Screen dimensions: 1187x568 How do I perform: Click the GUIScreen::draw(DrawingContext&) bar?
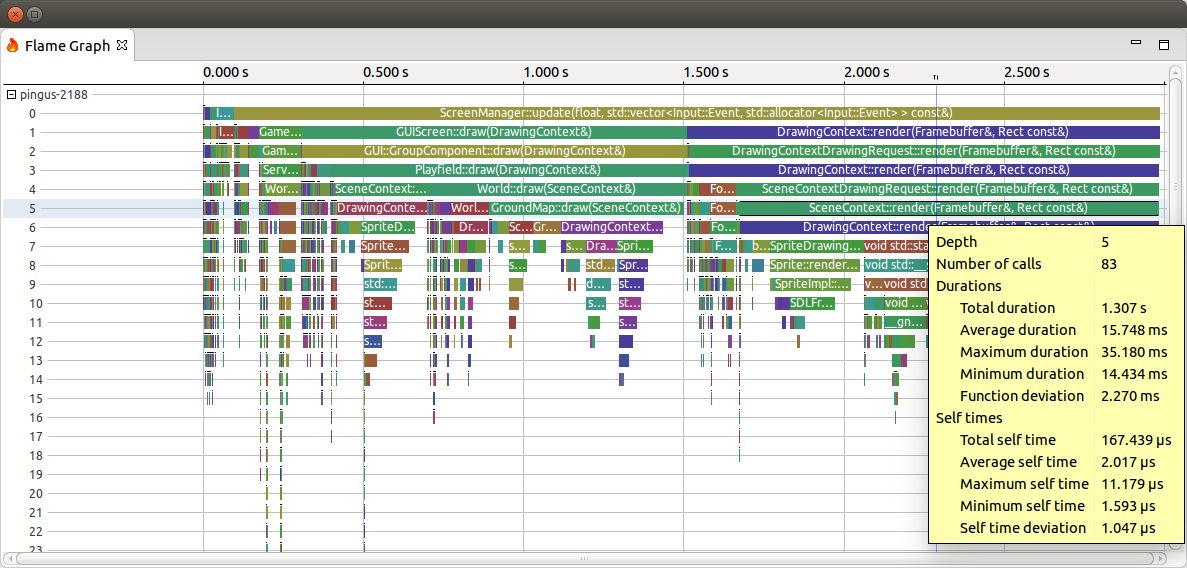tap(493, 132)
